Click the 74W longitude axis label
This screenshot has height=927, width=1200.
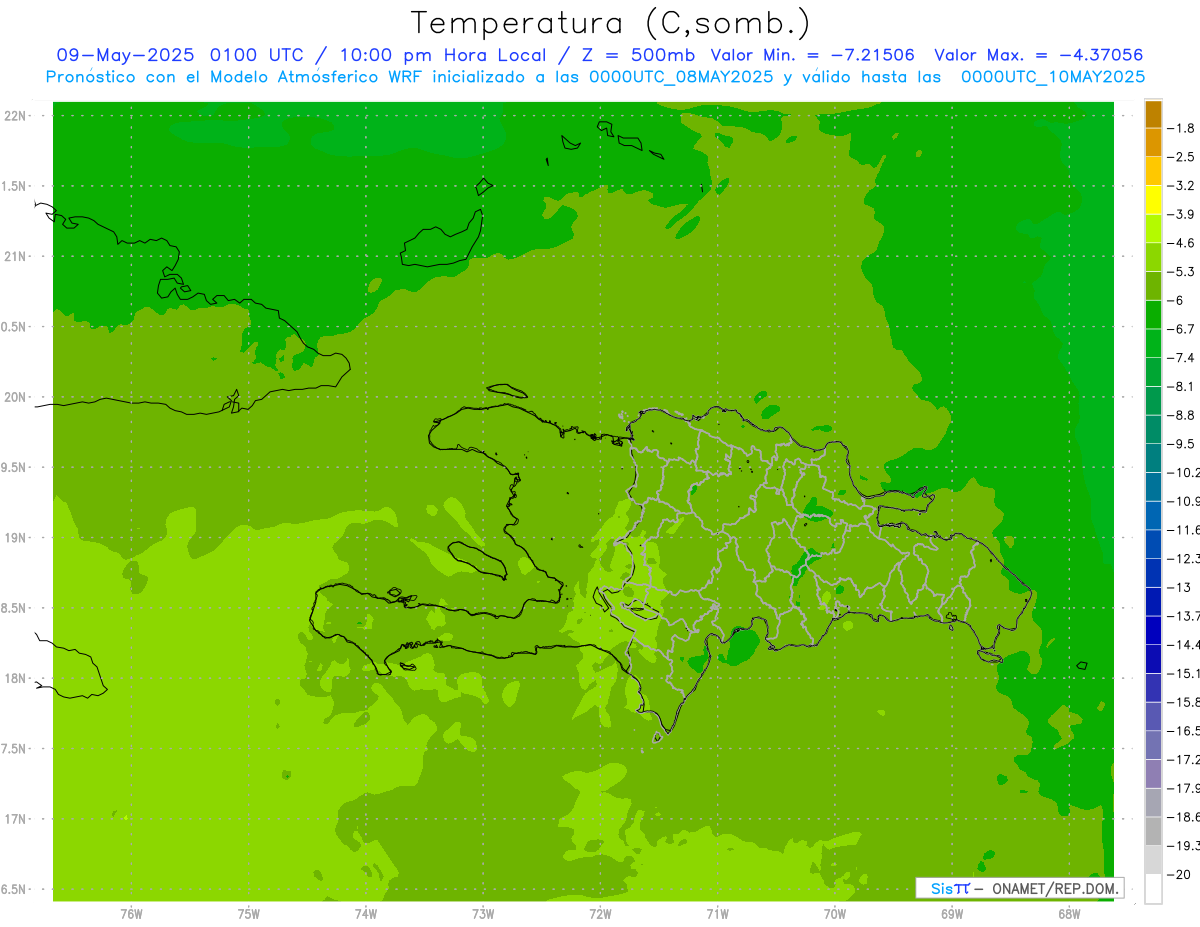point(366,913)
